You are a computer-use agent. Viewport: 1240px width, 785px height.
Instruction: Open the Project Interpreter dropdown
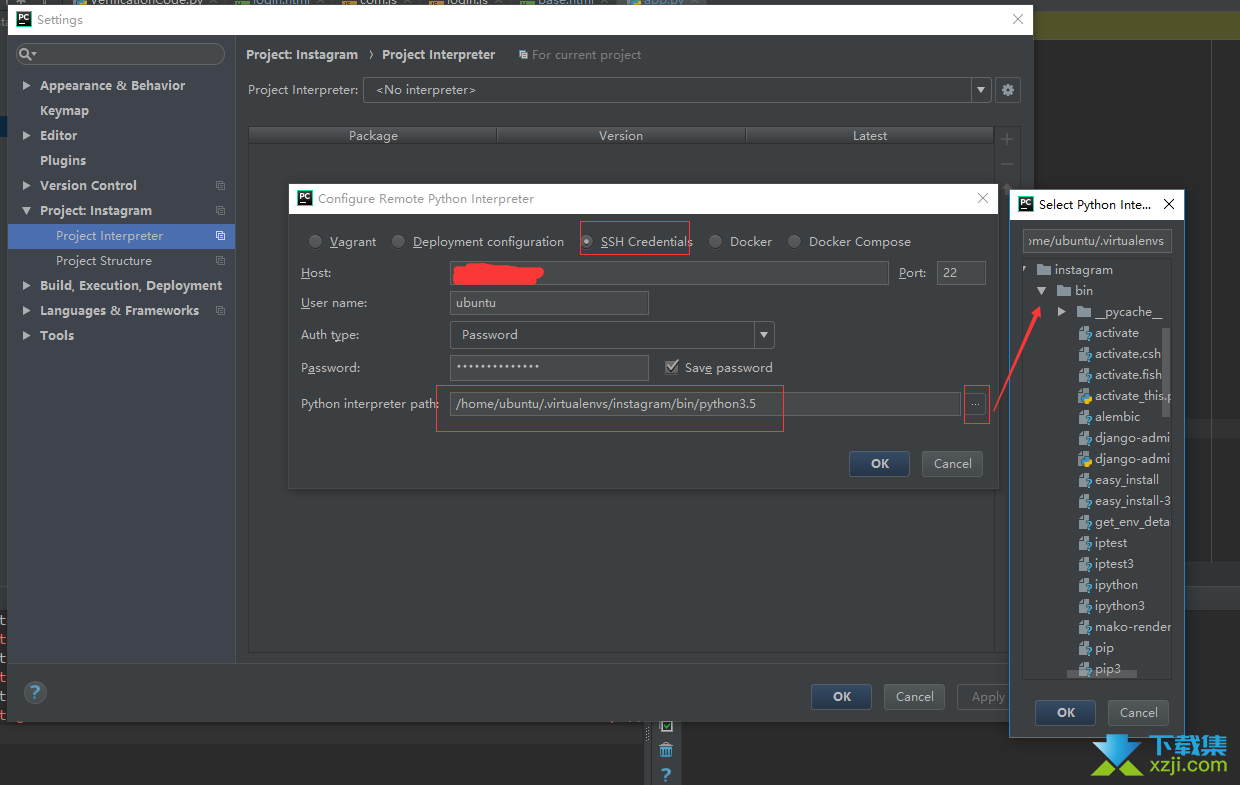[x=981, y=90]
